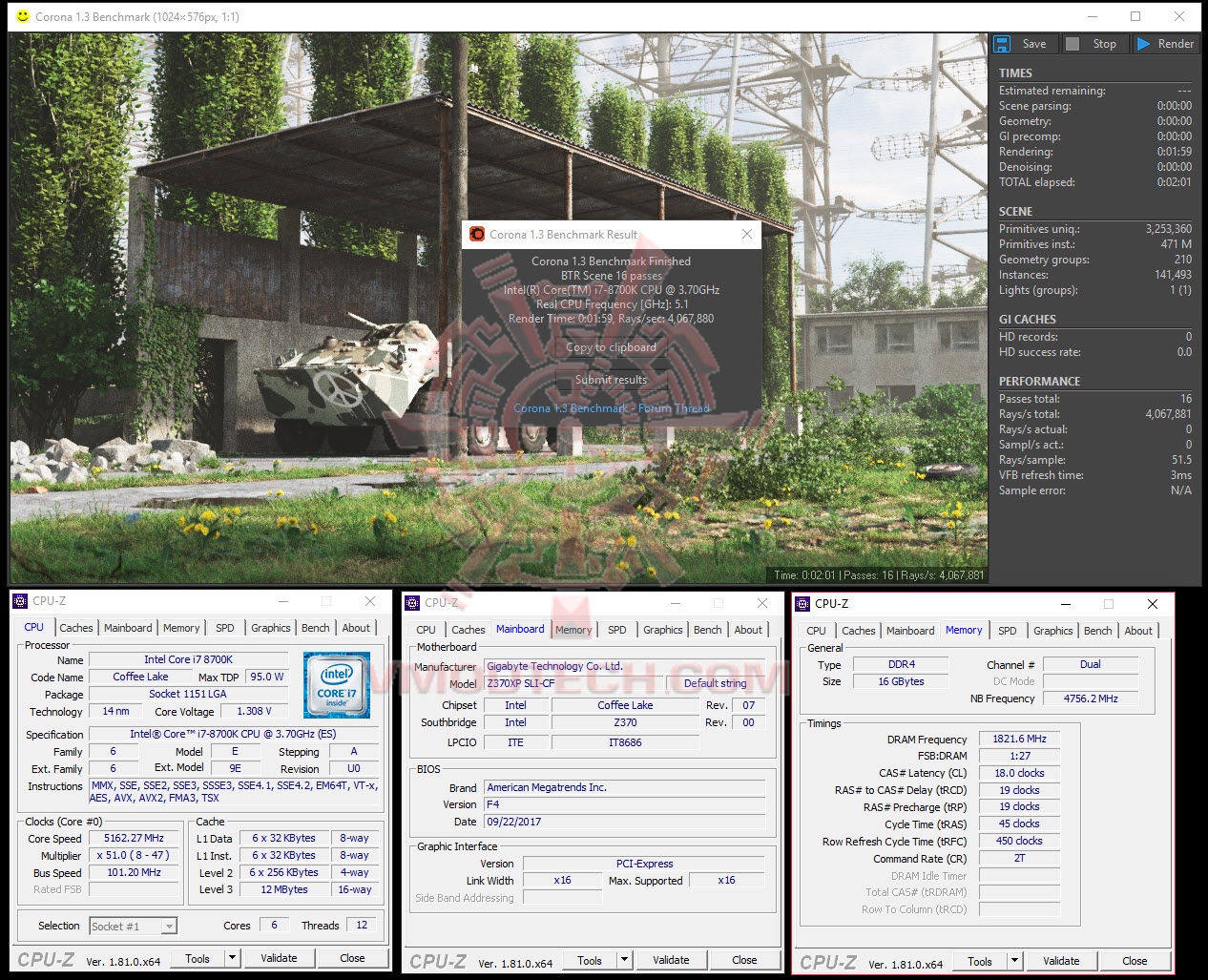
Task: Click the Intel Core i7 logo badge
Action: click(337, 686)
